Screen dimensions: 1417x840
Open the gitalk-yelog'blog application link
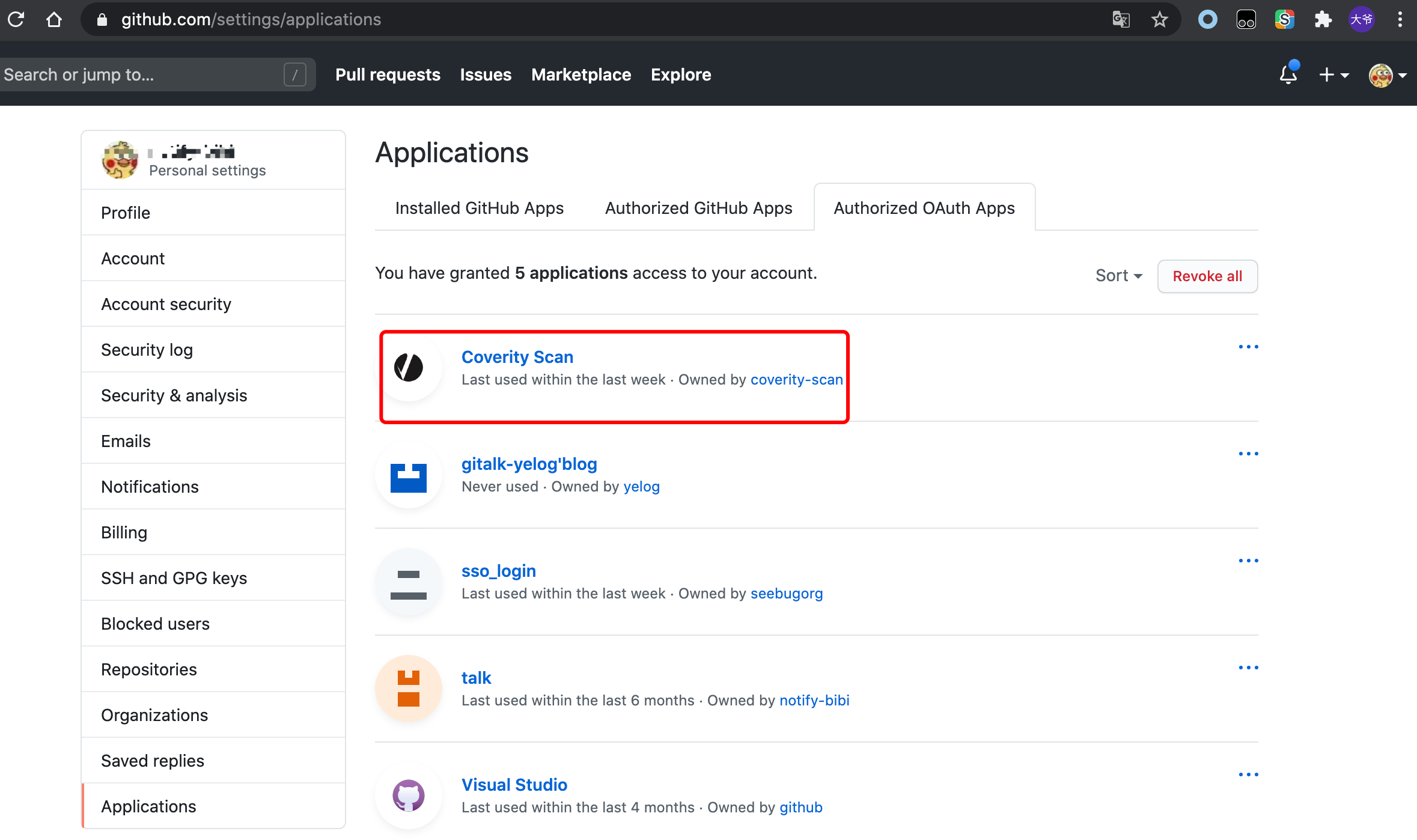(x=529, y=464)
